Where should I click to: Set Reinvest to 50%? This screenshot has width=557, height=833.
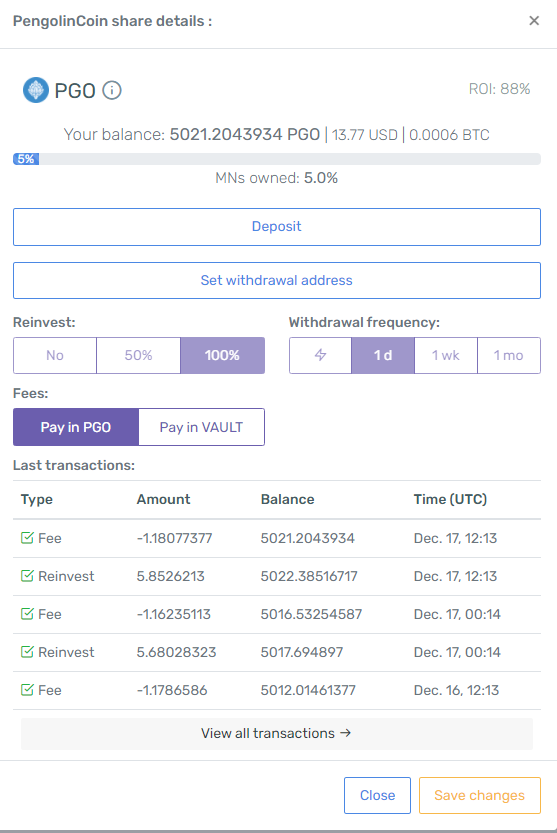(139, 355)
